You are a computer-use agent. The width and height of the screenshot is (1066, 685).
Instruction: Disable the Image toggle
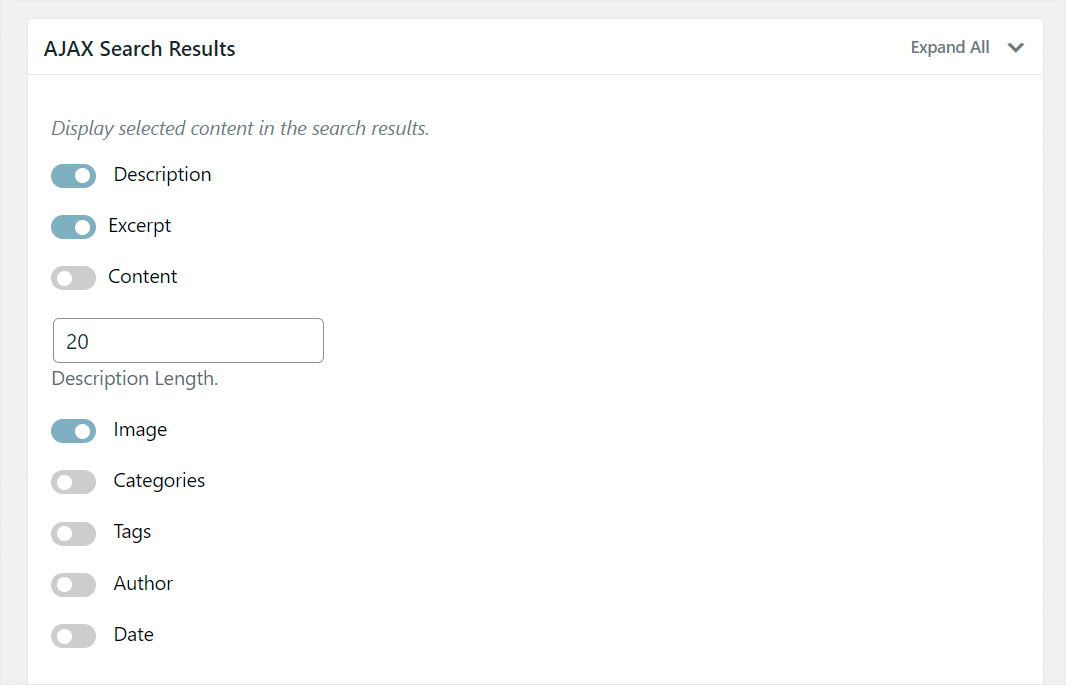coord(73,430)
